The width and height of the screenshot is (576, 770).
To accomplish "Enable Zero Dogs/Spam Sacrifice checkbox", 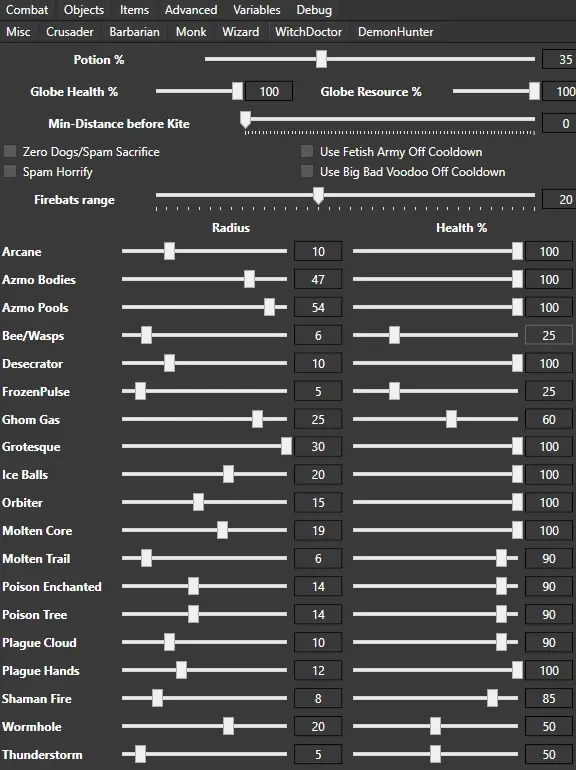I will click(10, 151).
